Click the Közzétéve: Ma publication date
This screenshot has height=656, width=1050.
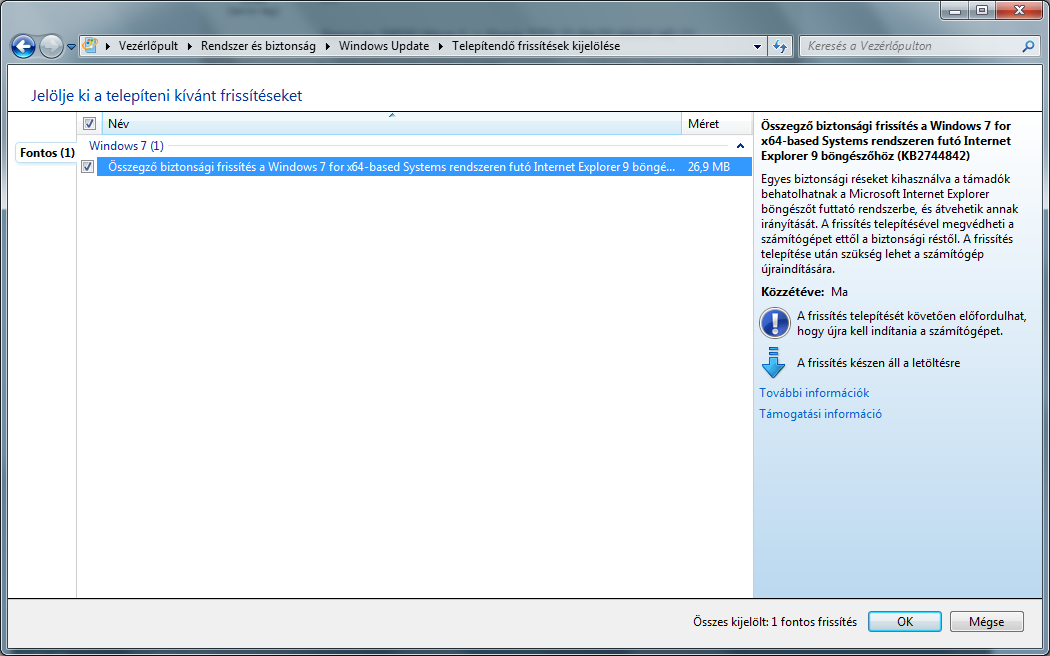click(804, 292)
